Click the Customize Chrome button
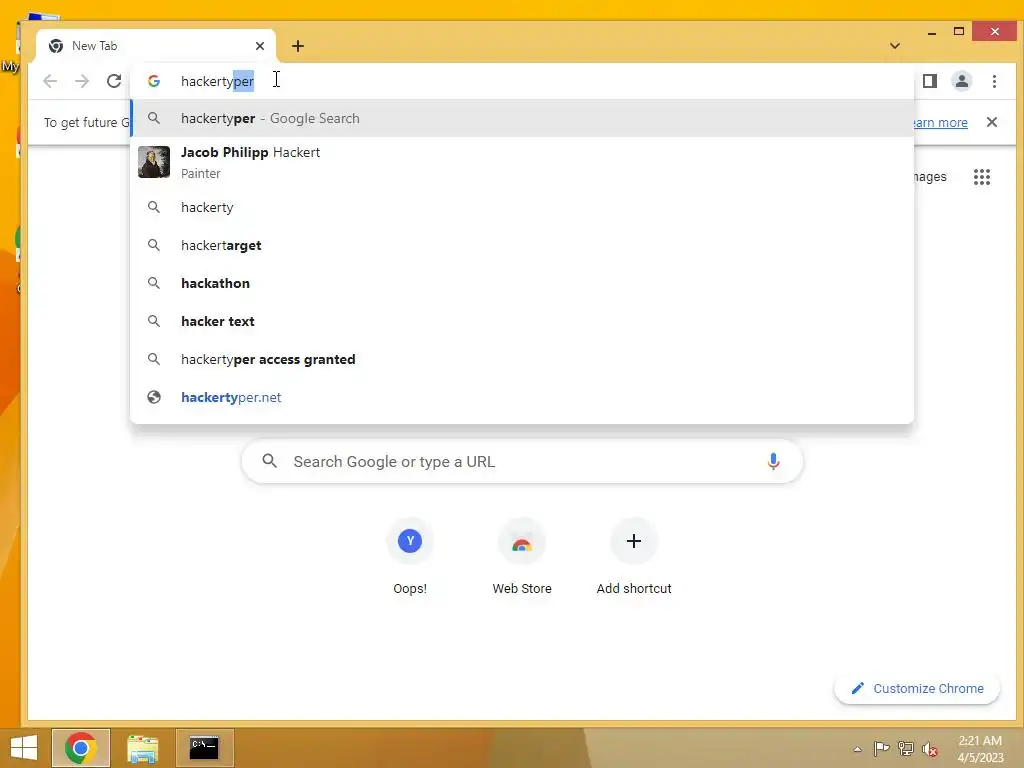This screenshot has width=1024, height=768. pos(917,688)
